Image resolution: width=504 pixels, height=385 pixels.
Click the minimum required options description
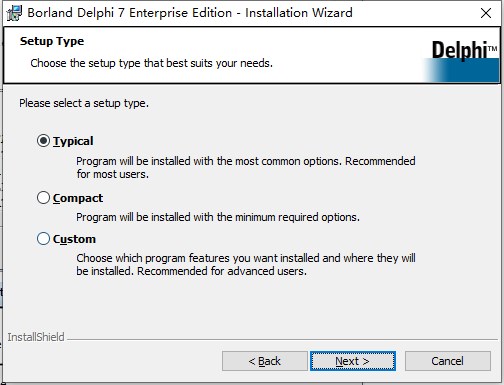[x=218, y=217]
